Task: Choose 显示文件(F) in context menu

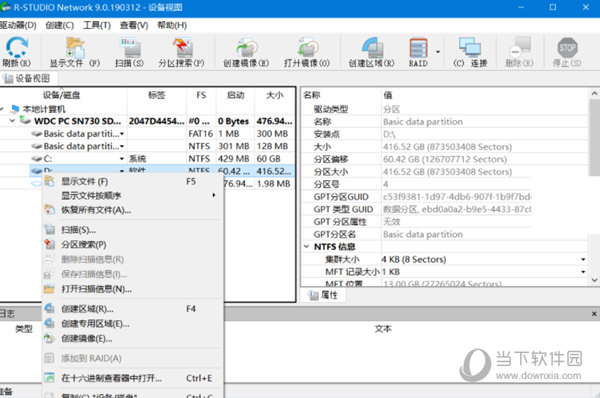Action: (x=132, y=181)
